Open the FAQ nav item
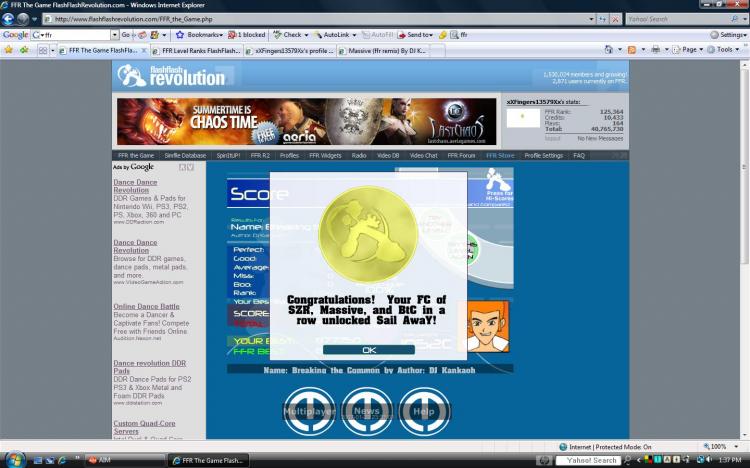The image size is (750, 468). pyautogui.click(x=579, y=156)
